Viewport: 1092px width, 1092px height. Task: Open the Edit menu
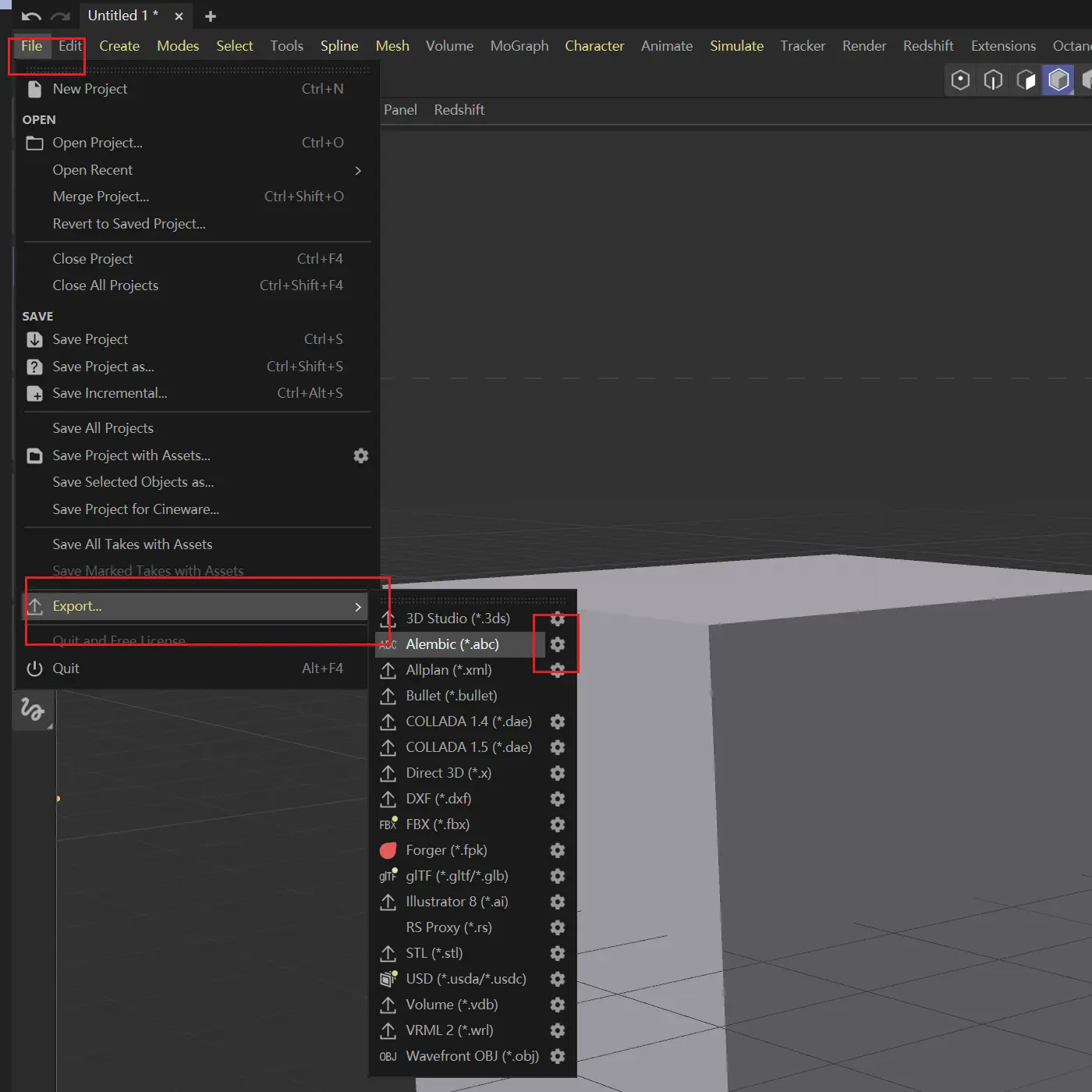pyautogui.click(x=70, y=46)
